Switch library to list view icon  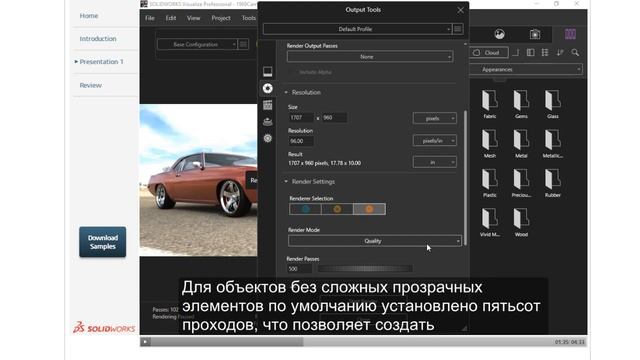[x=545, y=53]
